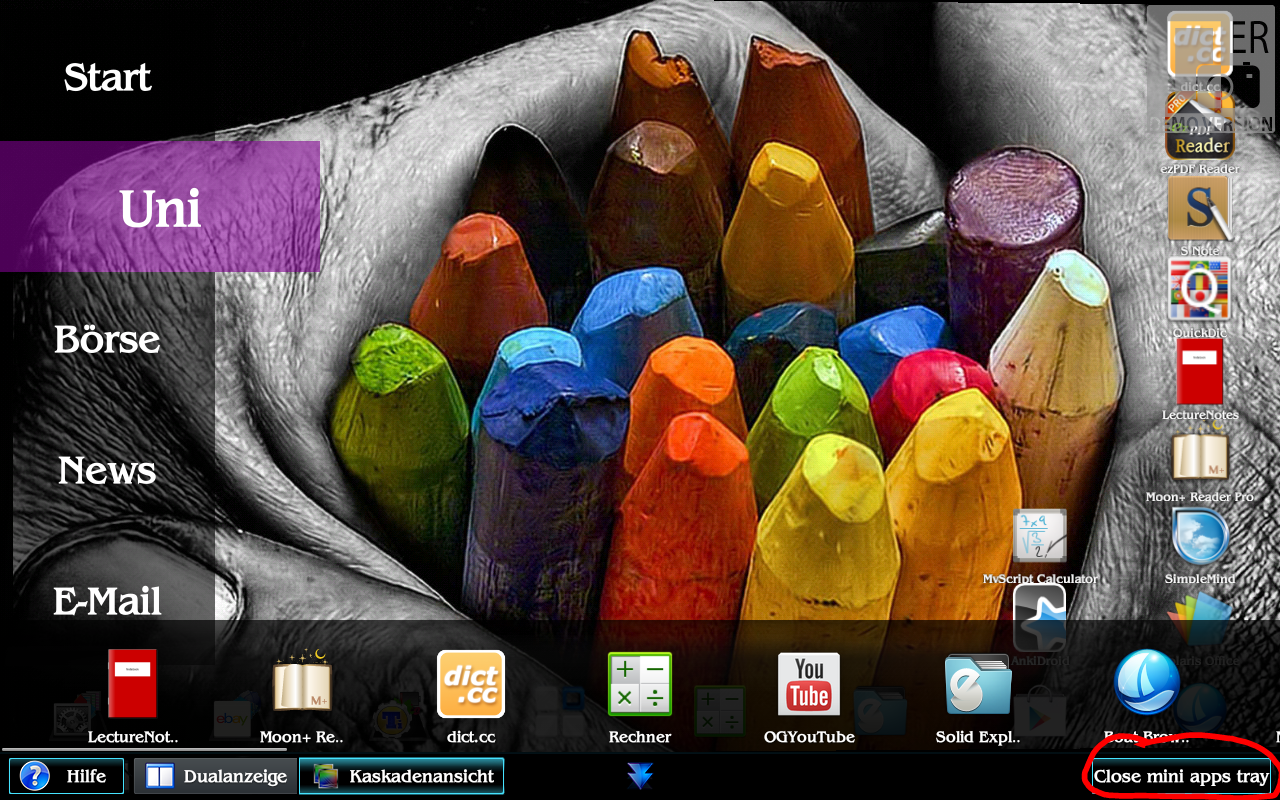
Task: Open the News tab
Action: [107, 470]
